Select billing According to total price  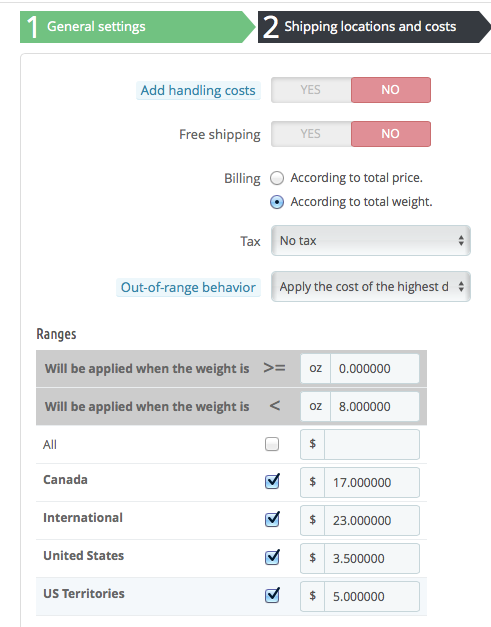(277, 178)
